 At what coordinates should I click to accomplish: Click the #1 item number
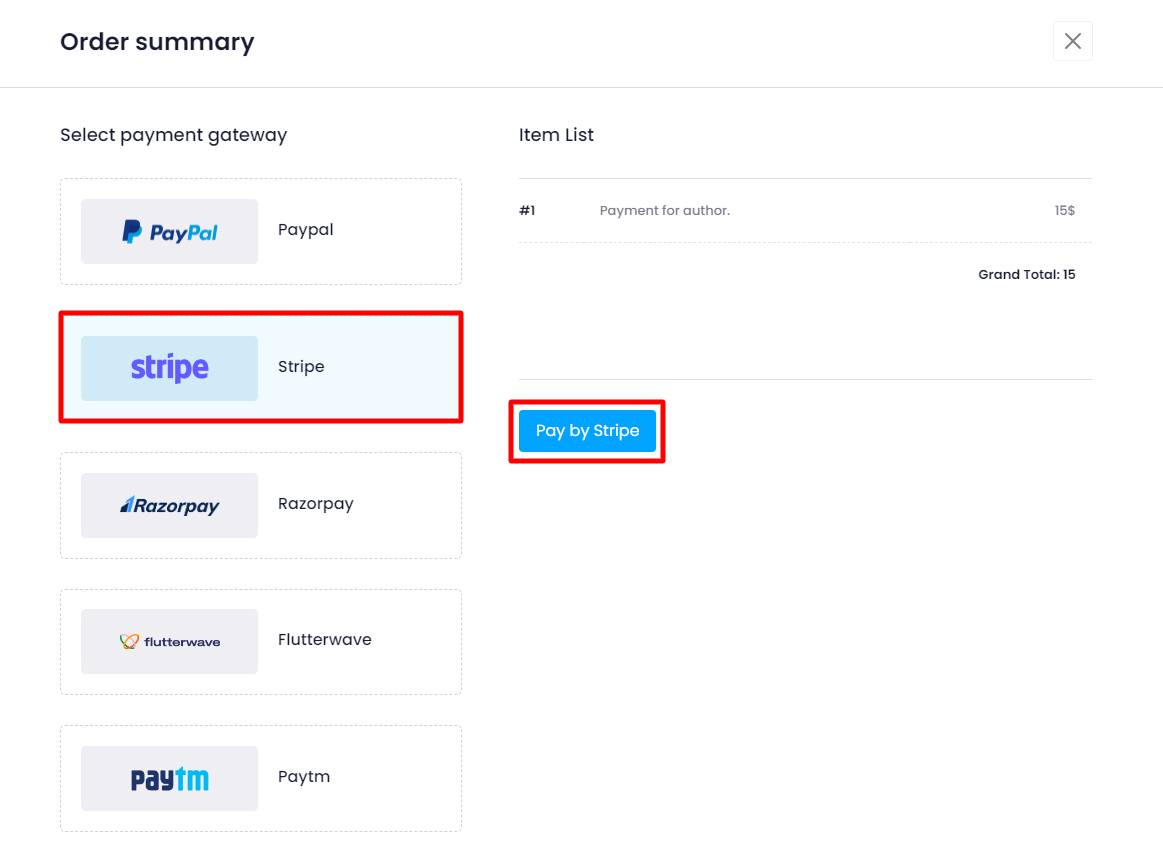pos(528,211)
